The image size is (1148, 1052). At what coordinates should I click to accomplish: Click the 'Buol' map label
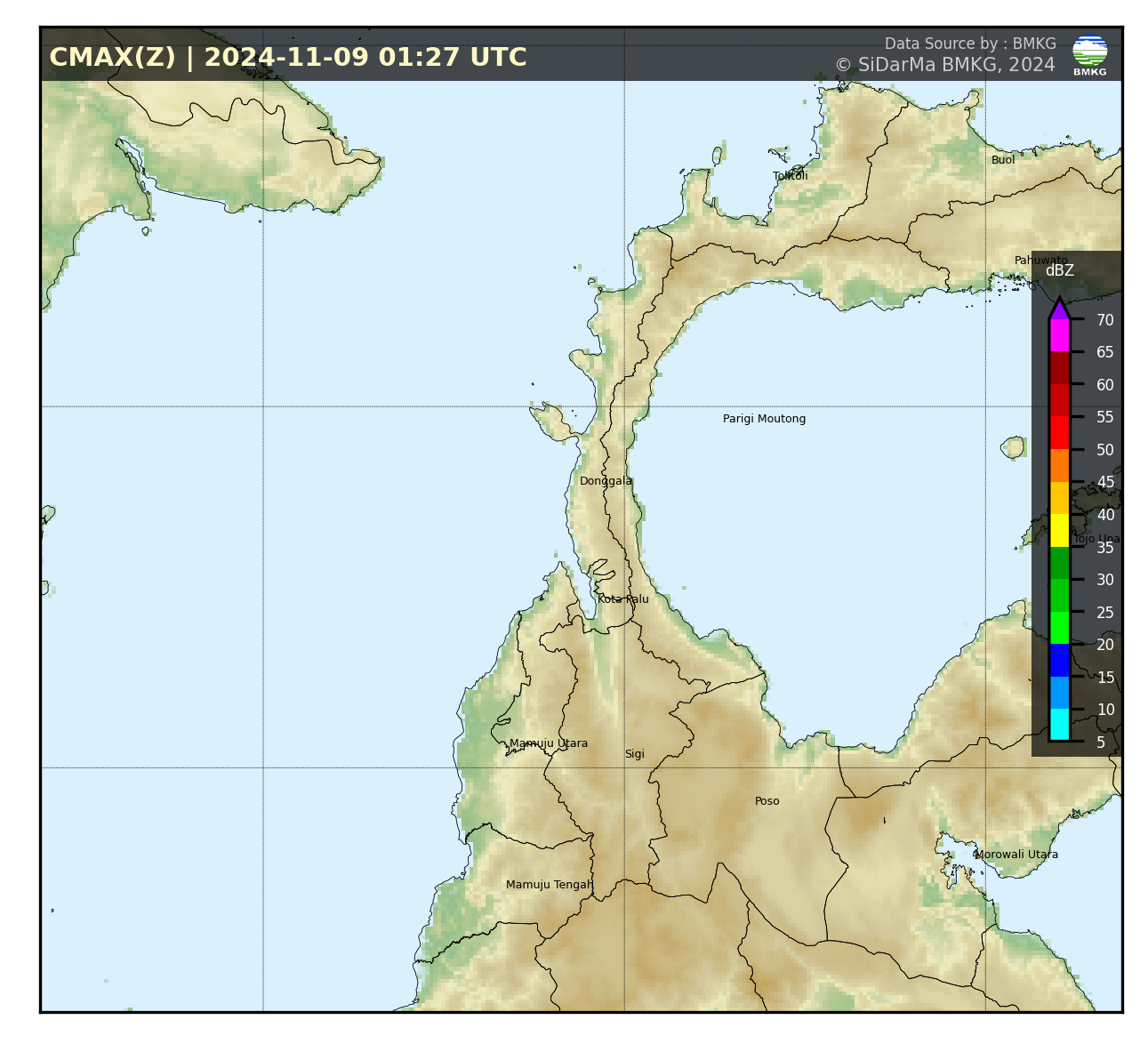pyautogui.click(x=1003, y=160)
